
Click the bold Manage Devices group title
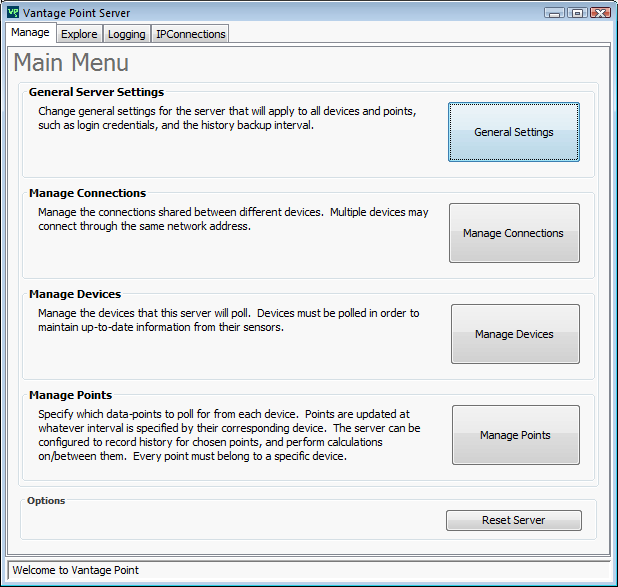(75, 294)
